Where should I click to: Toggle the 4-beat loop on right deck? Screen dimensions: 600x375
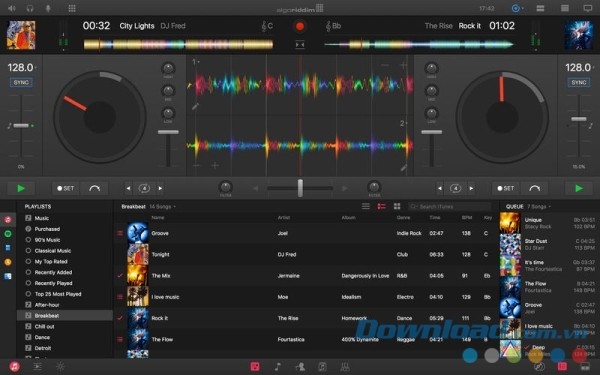click(x=455, y=188)
